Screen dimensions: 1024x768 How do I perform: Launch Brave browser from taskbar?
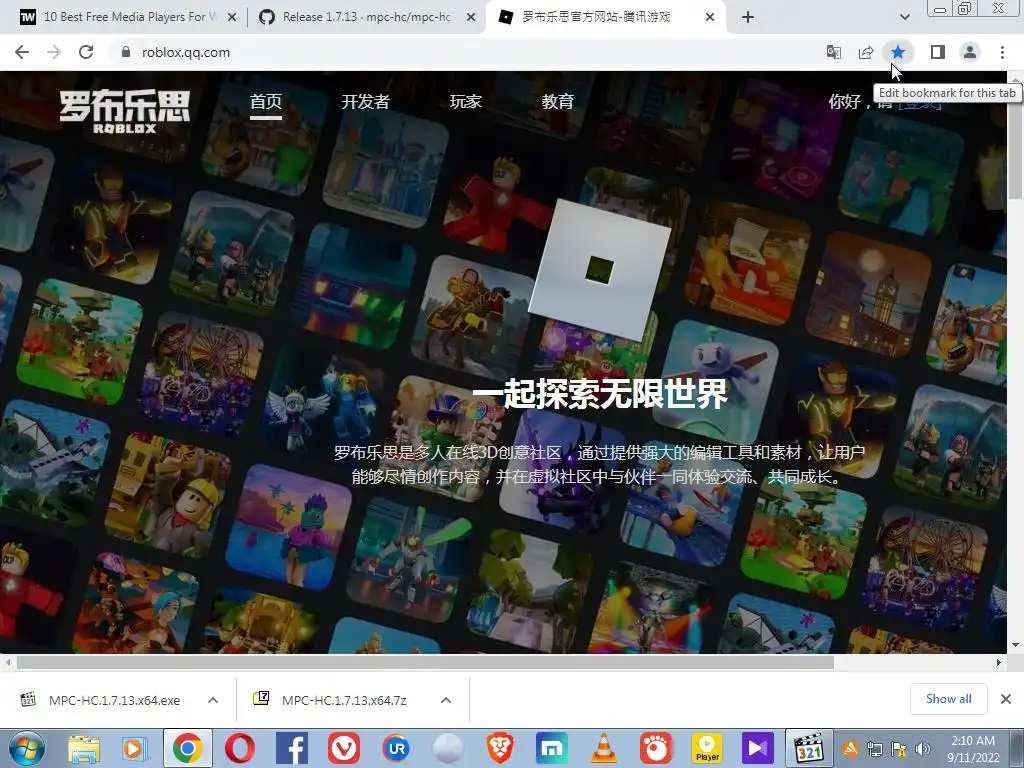click(x=500, y=748)
